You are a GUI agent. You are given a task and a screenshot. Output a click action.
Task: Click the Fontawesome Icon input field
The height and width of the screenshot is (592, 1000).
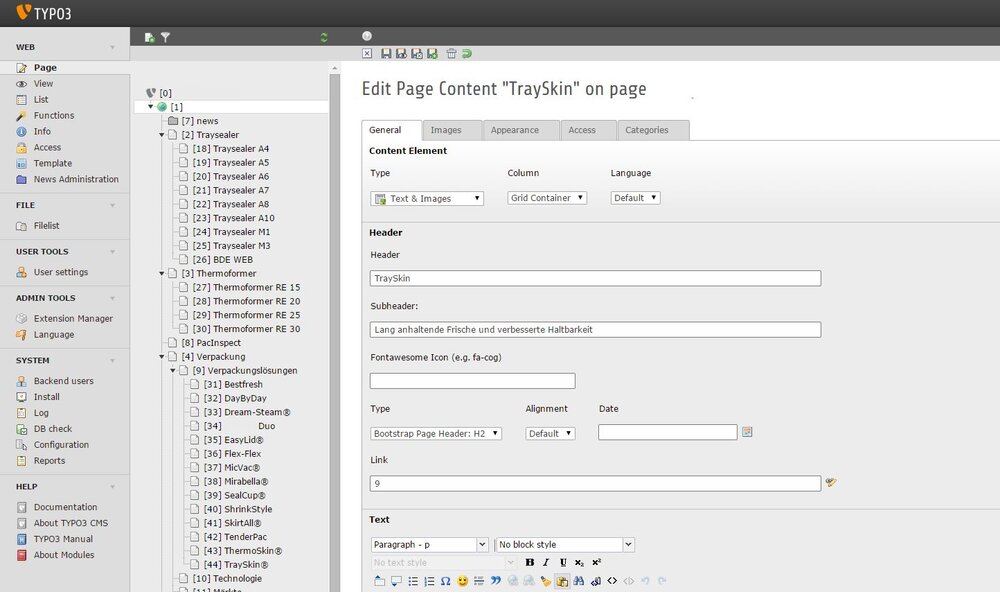473,381
